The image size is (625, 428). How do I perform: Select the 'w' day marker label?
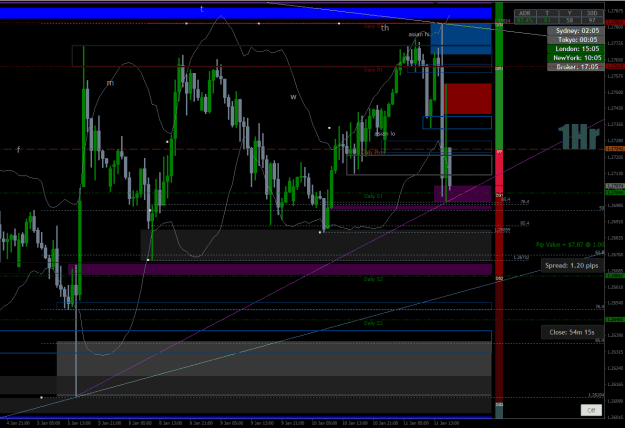click(293, 96)
